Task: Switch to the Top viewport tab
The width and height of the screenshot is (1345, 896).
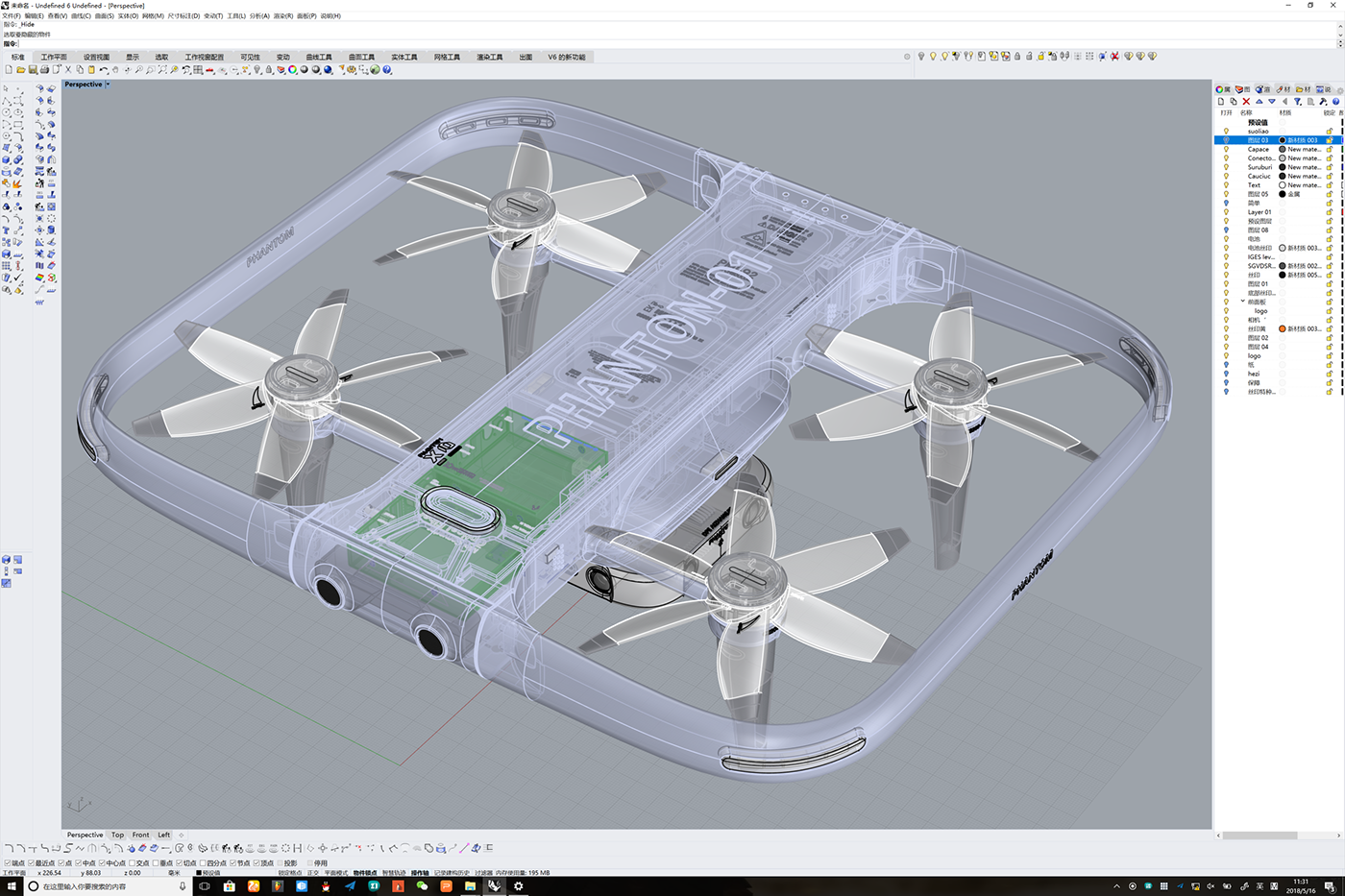Action: [116, 835]
